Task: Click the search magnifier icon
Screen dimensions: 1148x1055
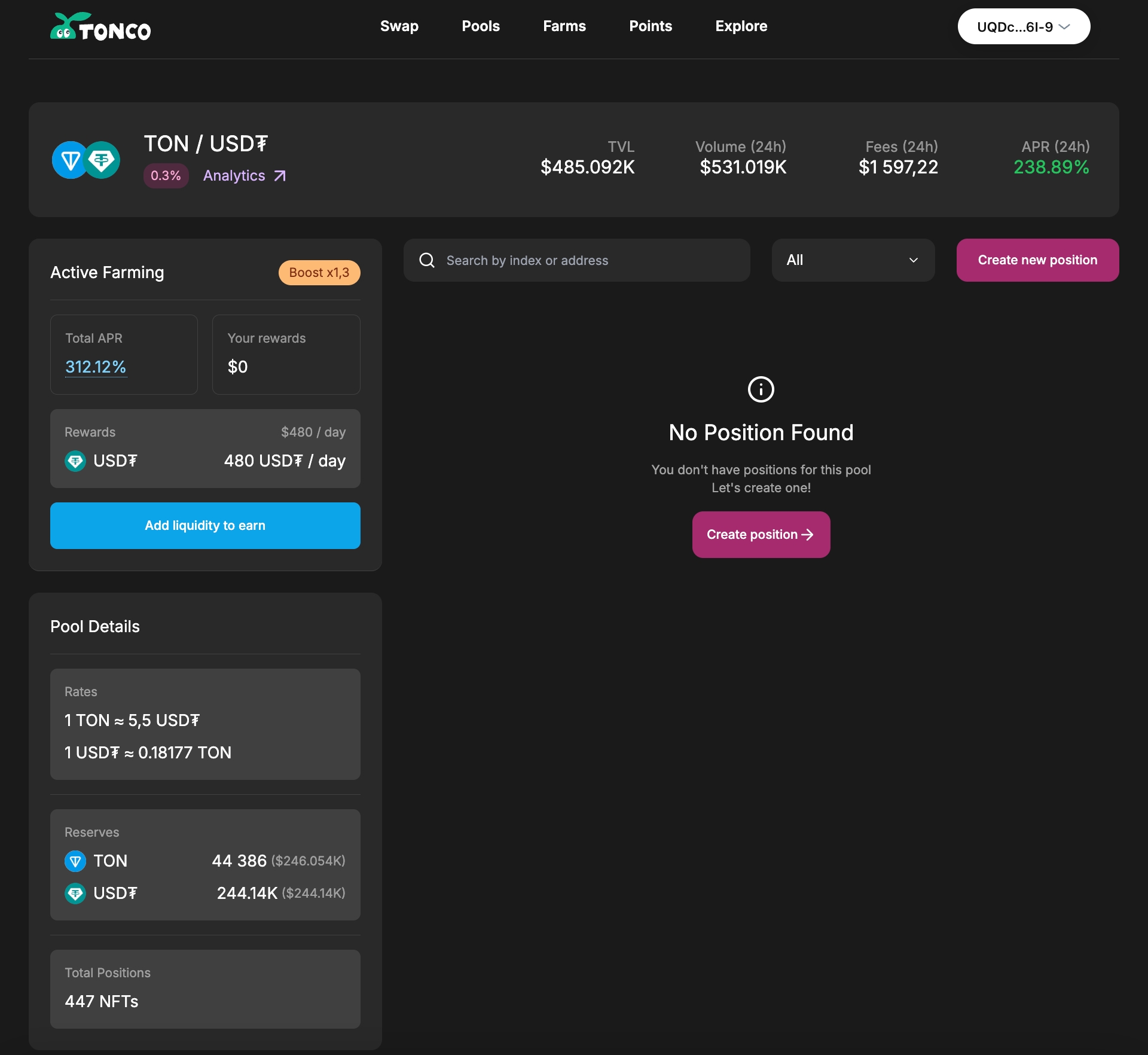Action: click(427, 260)
